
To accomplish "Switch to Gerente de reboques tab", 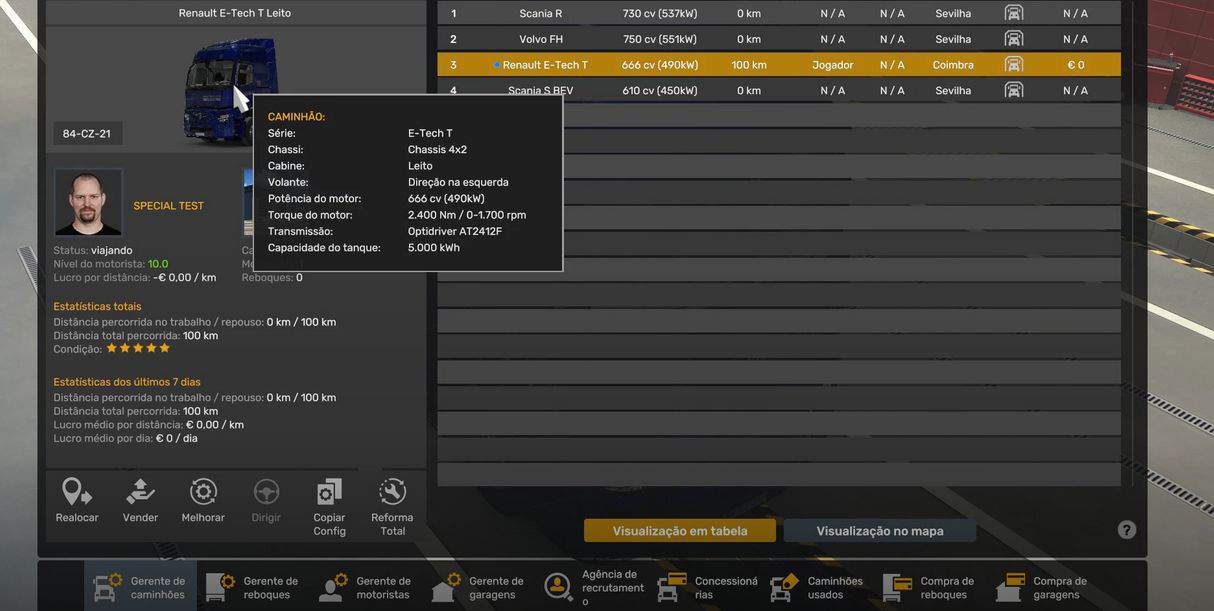I will (253, 587).
